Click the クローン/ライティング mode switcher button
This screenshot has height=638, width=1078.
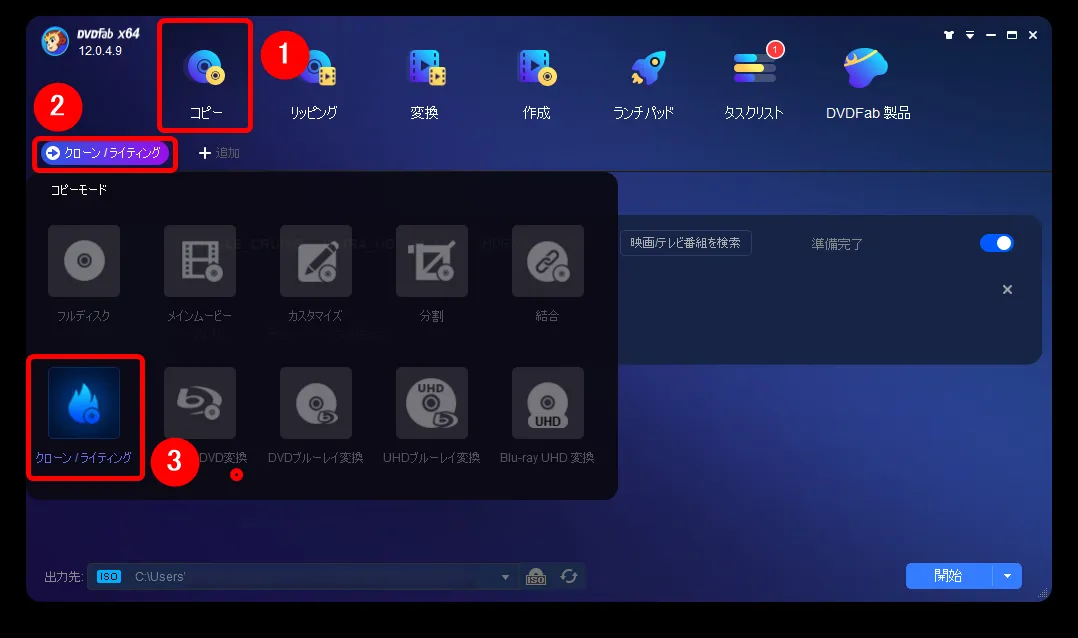coord(104,153)
